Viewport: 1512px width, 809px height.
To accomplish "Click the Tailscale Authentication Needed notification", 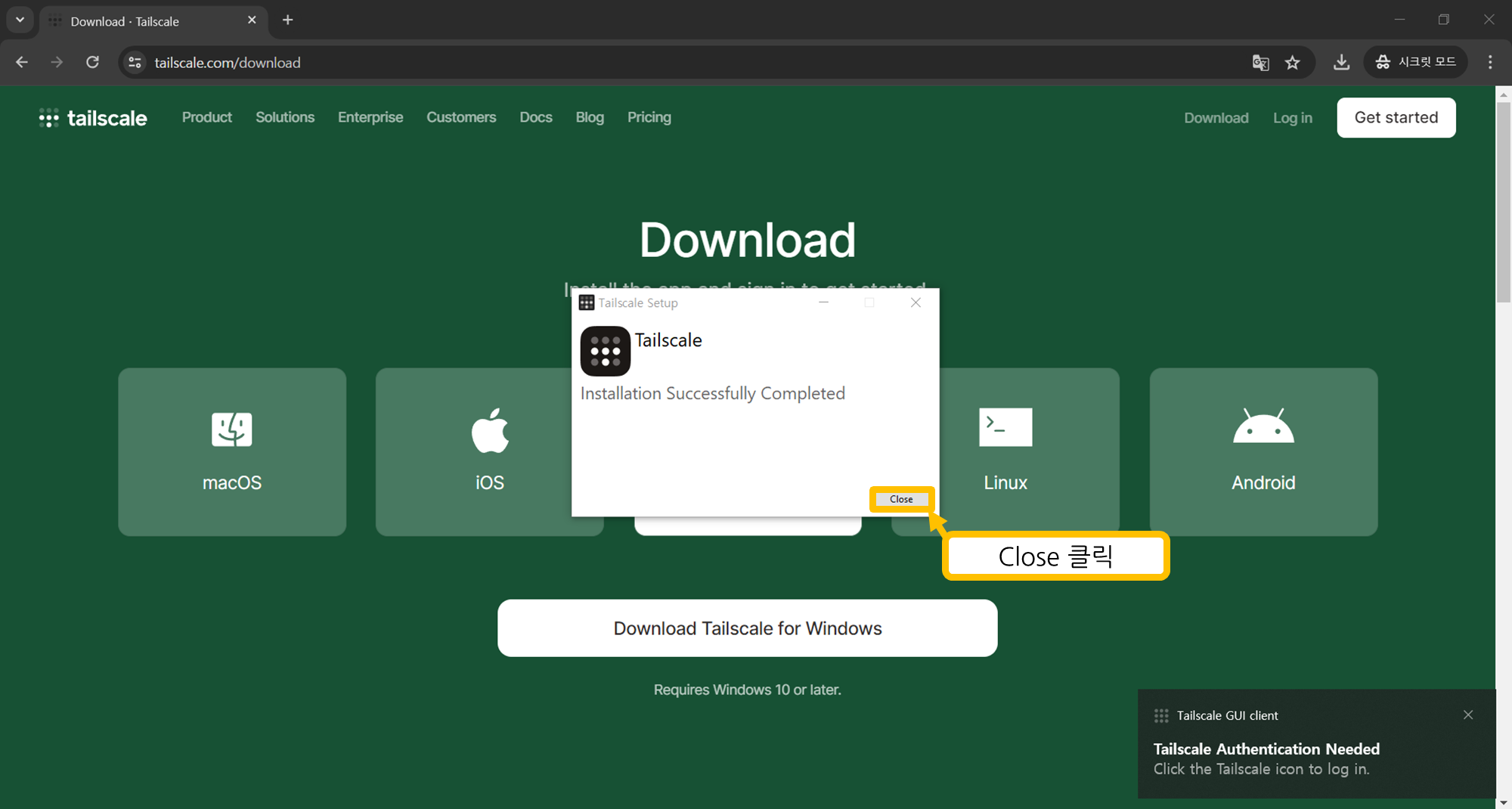I will click(x=1316, y=744).
